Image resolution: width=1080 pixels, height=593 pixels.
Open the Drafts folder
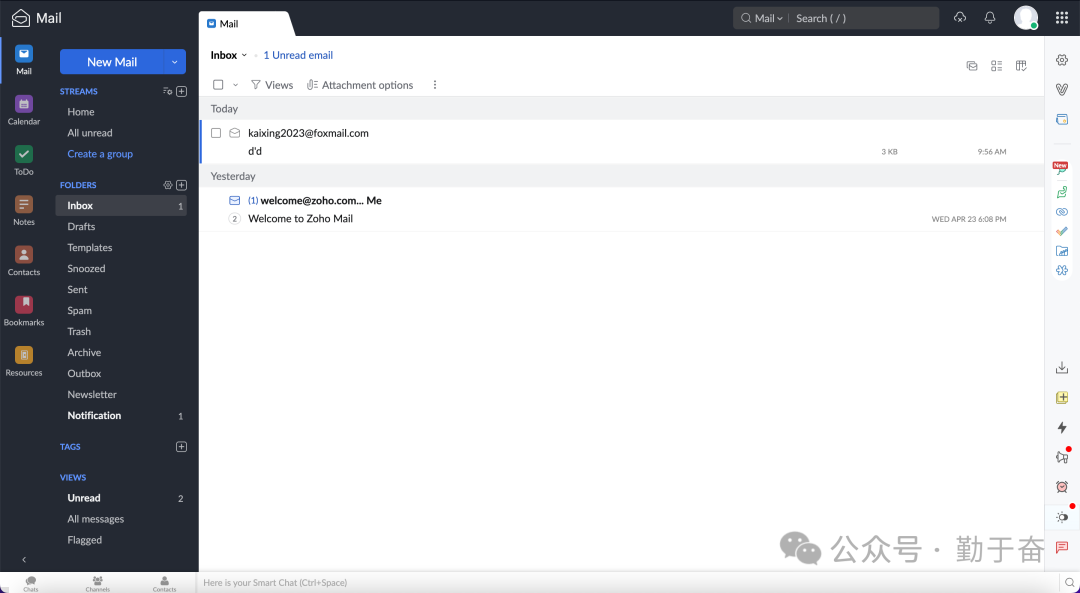tap(81, 227)
